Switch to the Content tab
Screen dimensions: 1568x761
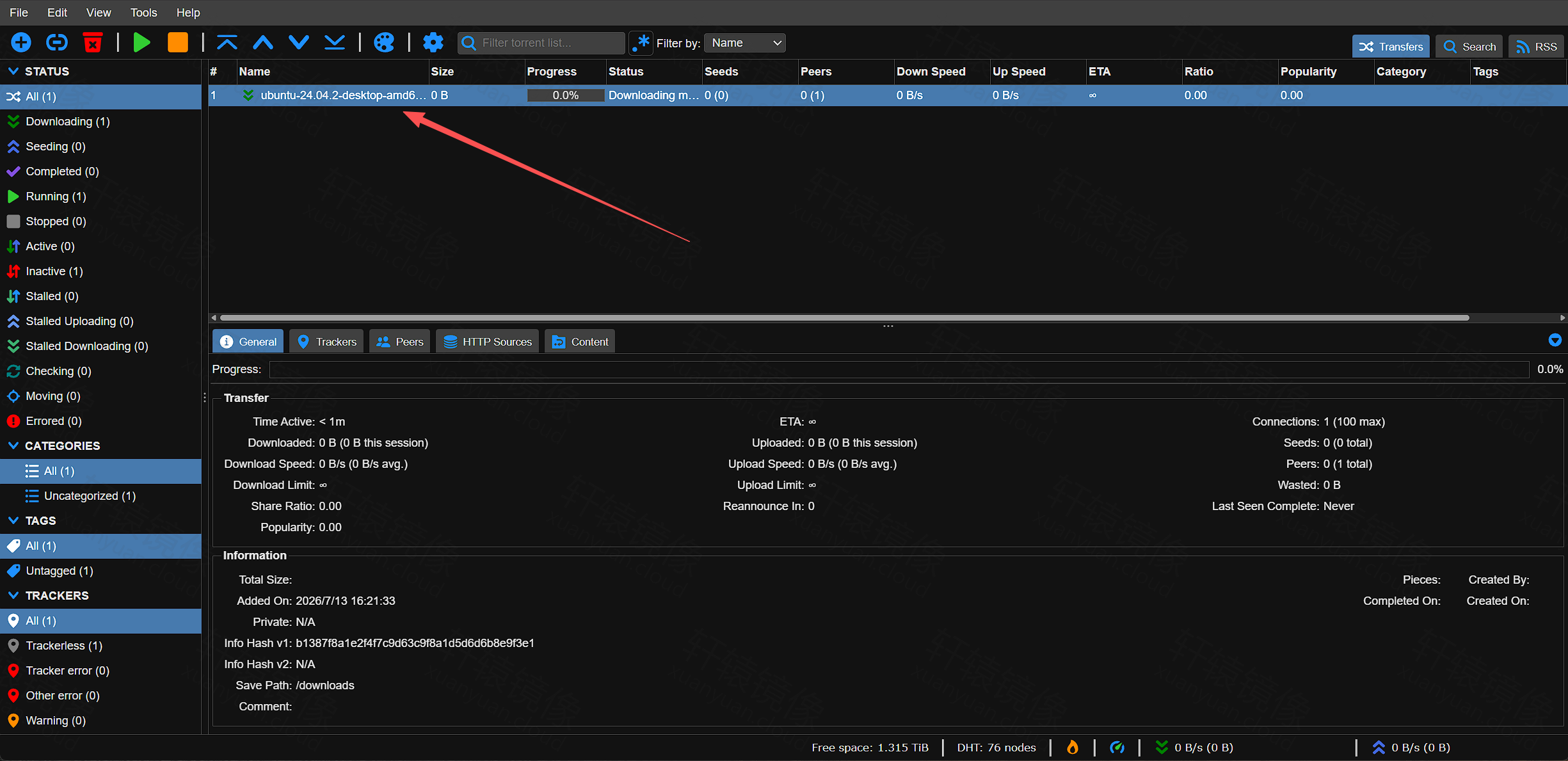[580, 342]
